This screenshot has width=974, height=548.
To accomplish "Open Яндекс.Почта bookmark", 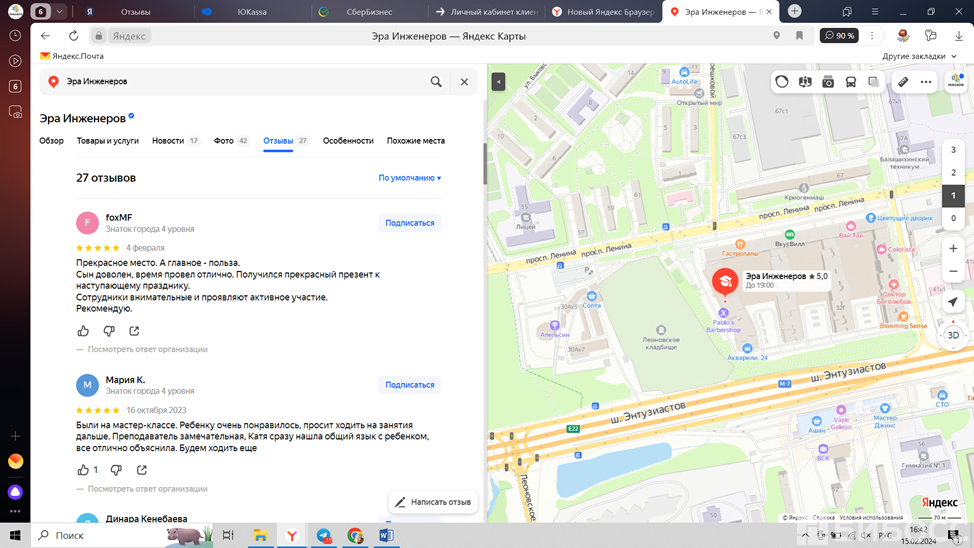I will pyautogui.click(x=72, y=56).
